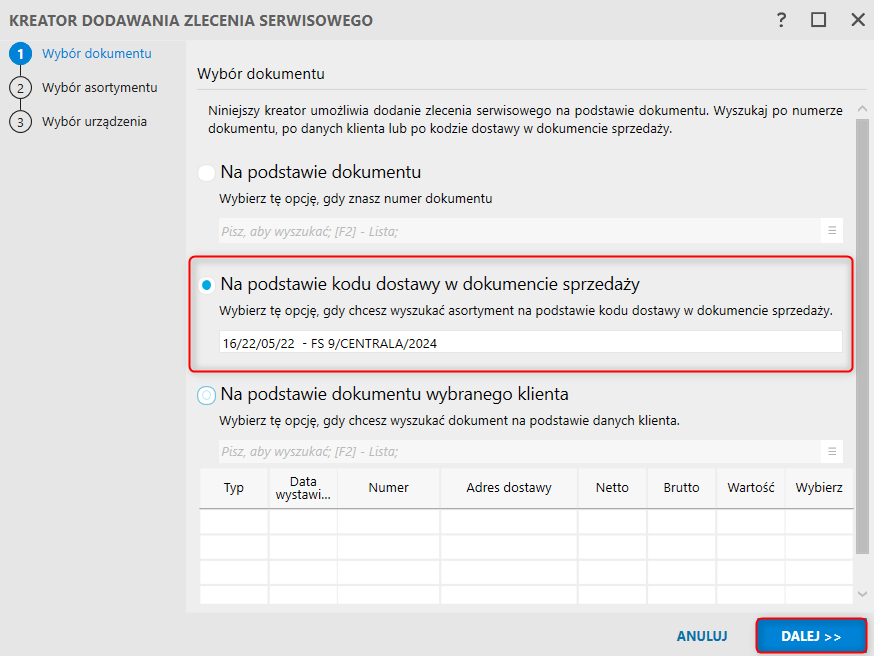Click step 3 circle icon in wizard
This screenshot has width=874, height=656.
tap(19, 122)
